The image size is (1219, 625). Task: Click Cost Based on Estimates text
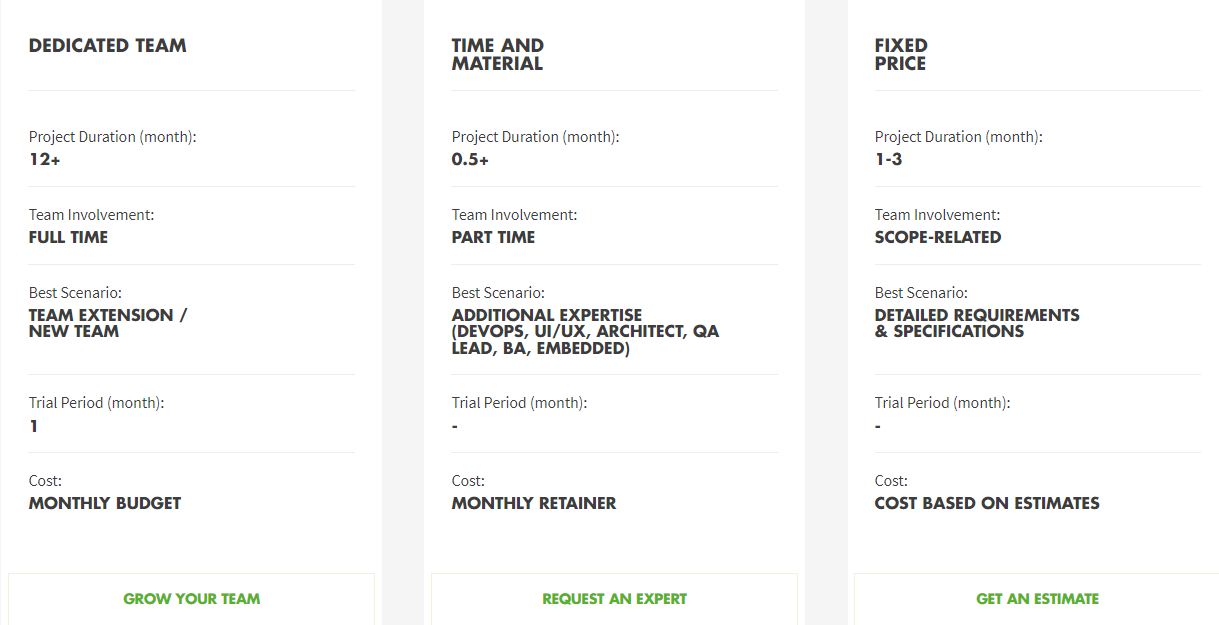(x=986, y=504)
